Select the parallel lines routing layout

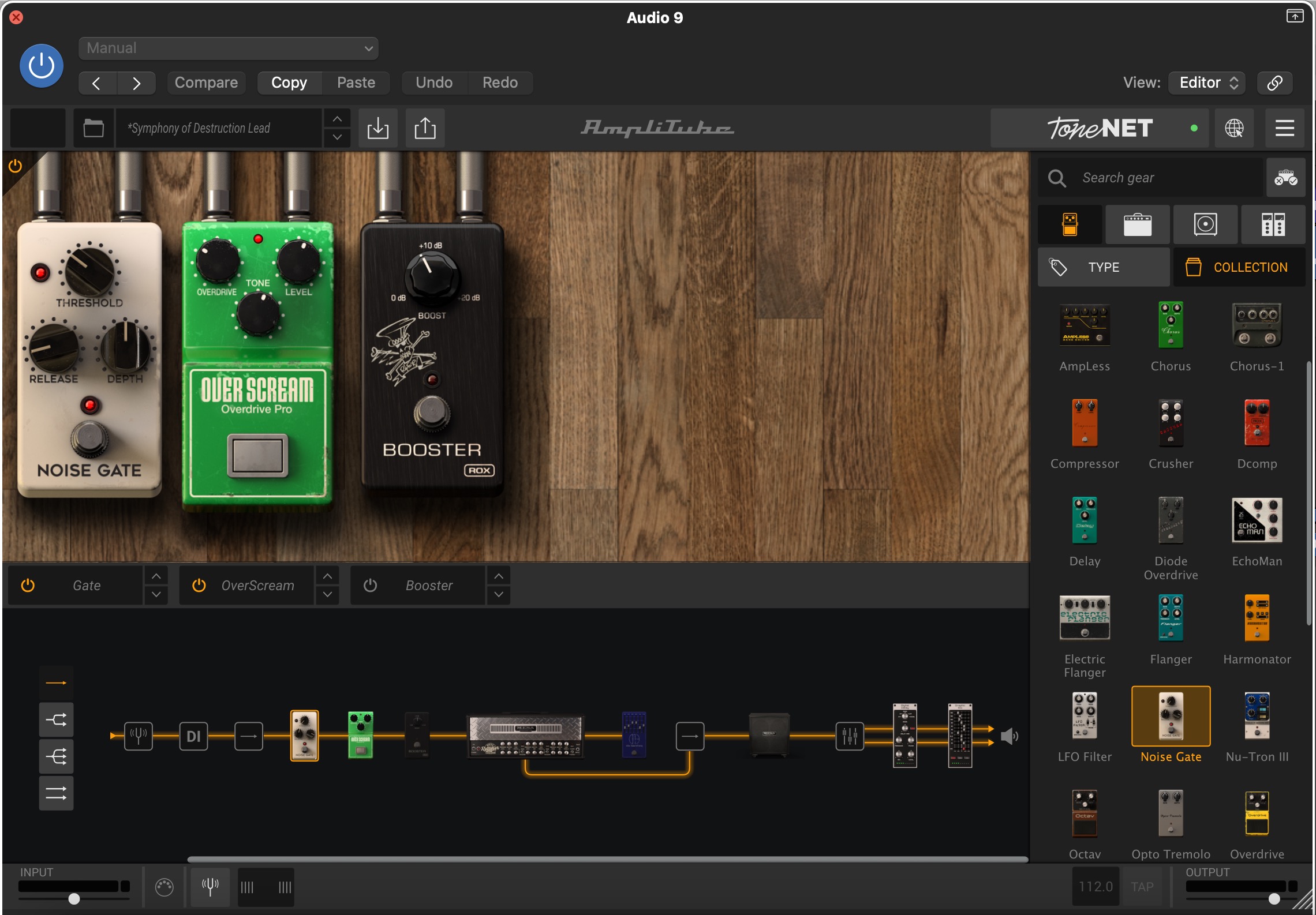(x=56, y=794)
